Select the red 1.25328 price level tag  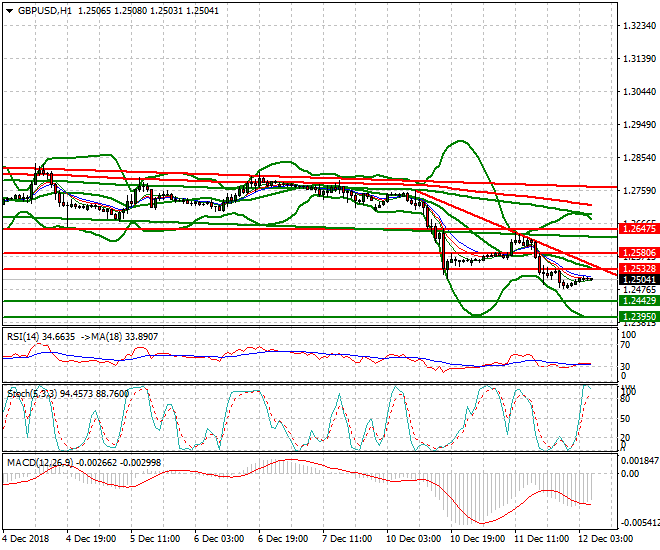636,269
